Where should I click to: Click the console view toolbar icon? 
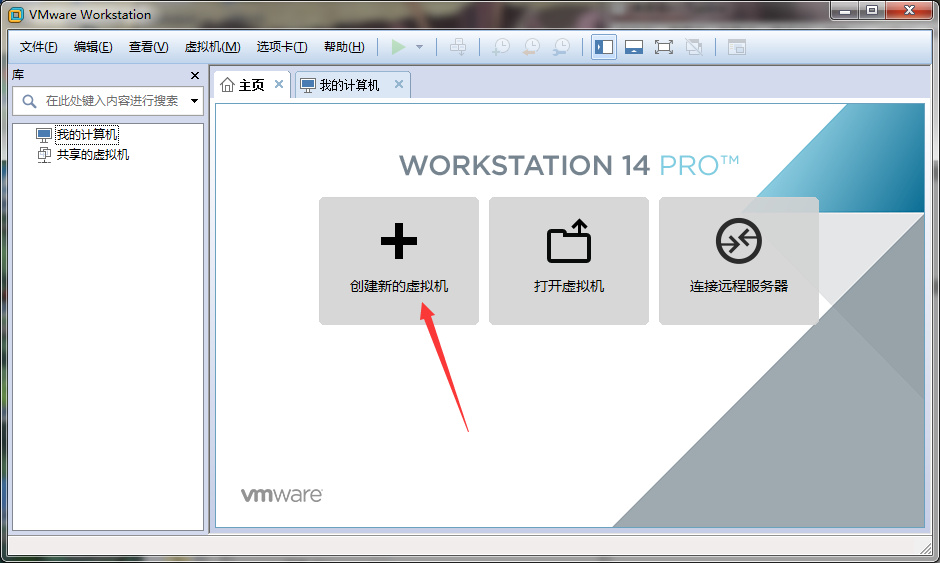pyautogui.click(x=736, y=47)
